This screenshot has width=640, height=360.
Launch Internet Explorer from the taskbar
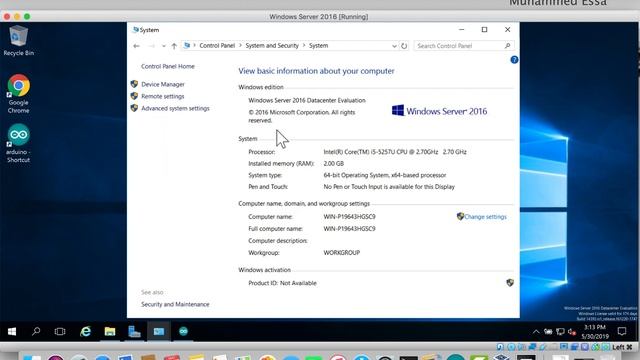pyautogui.click(x=85, y=331)
